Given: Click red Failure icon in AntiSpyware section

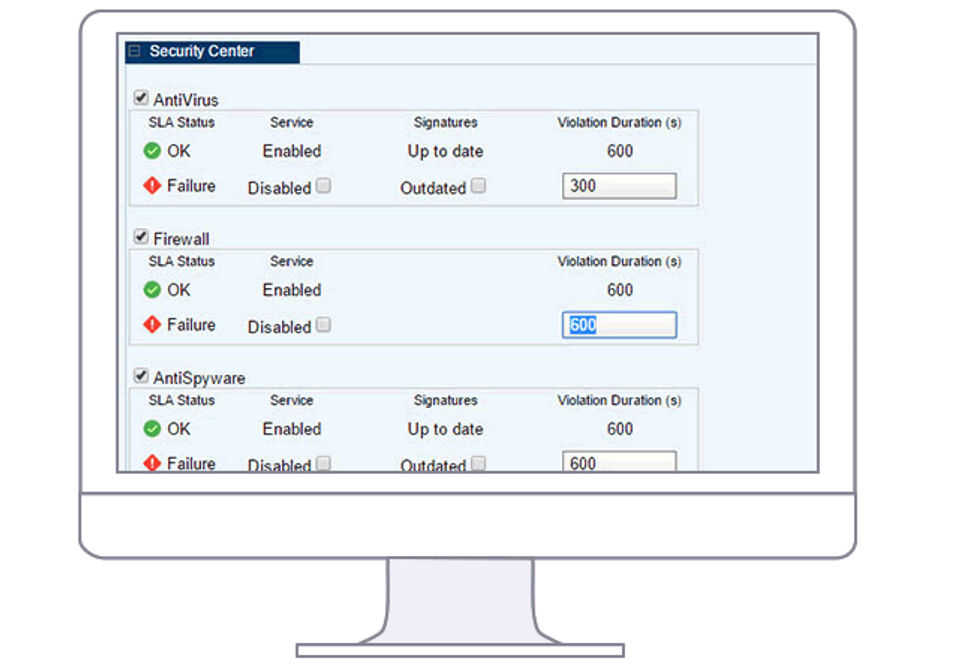Looking at the screenshot, I should click(152, 463).
